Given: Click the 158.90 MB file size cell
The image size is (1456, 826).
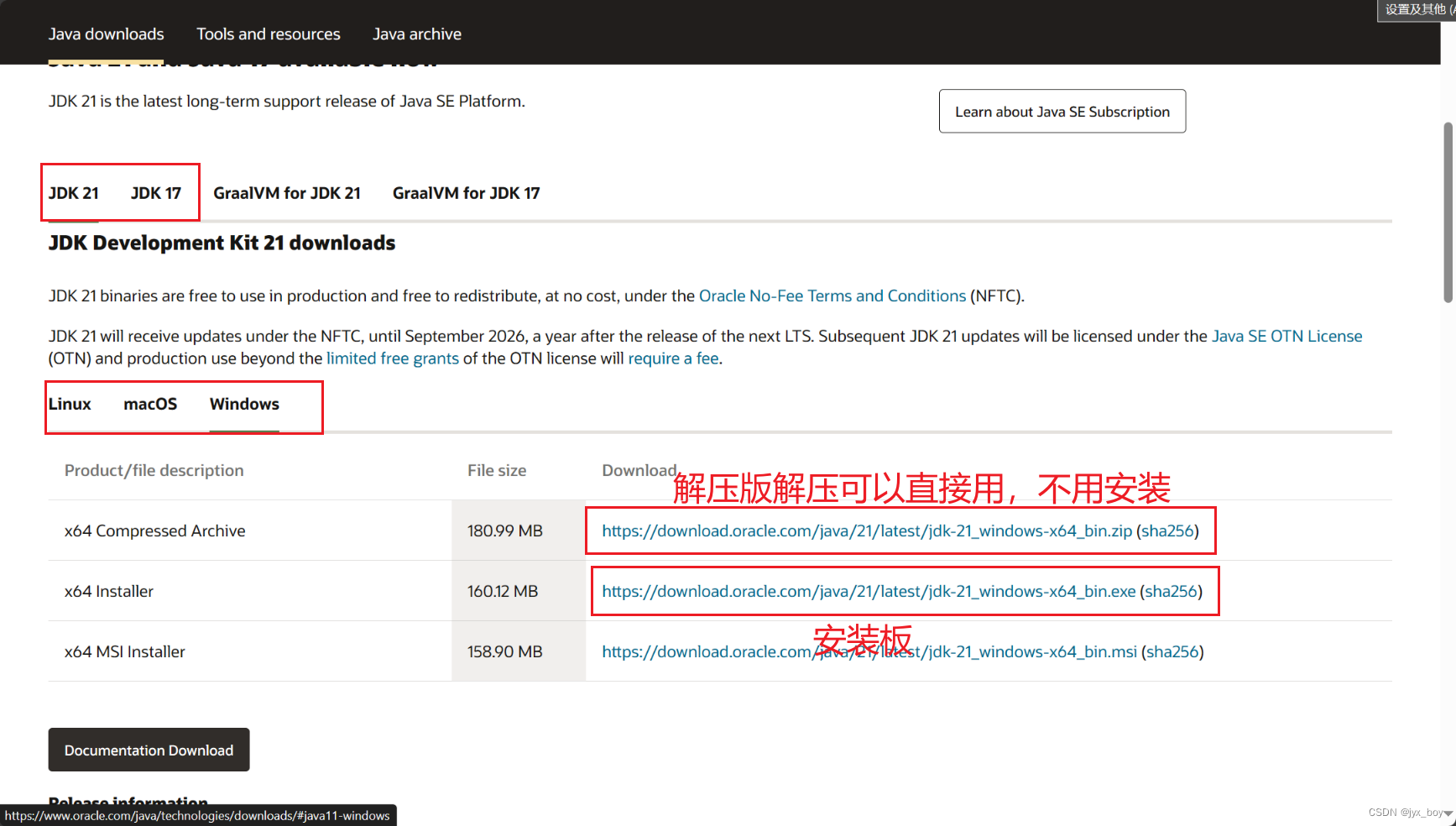Looking at the screenshot, I should coord(519,651).
